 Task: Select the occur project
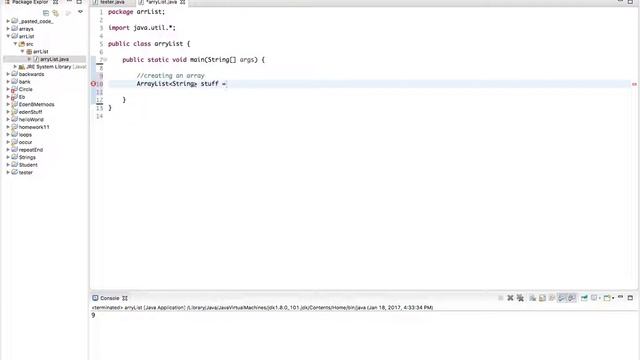click(25, 142)
